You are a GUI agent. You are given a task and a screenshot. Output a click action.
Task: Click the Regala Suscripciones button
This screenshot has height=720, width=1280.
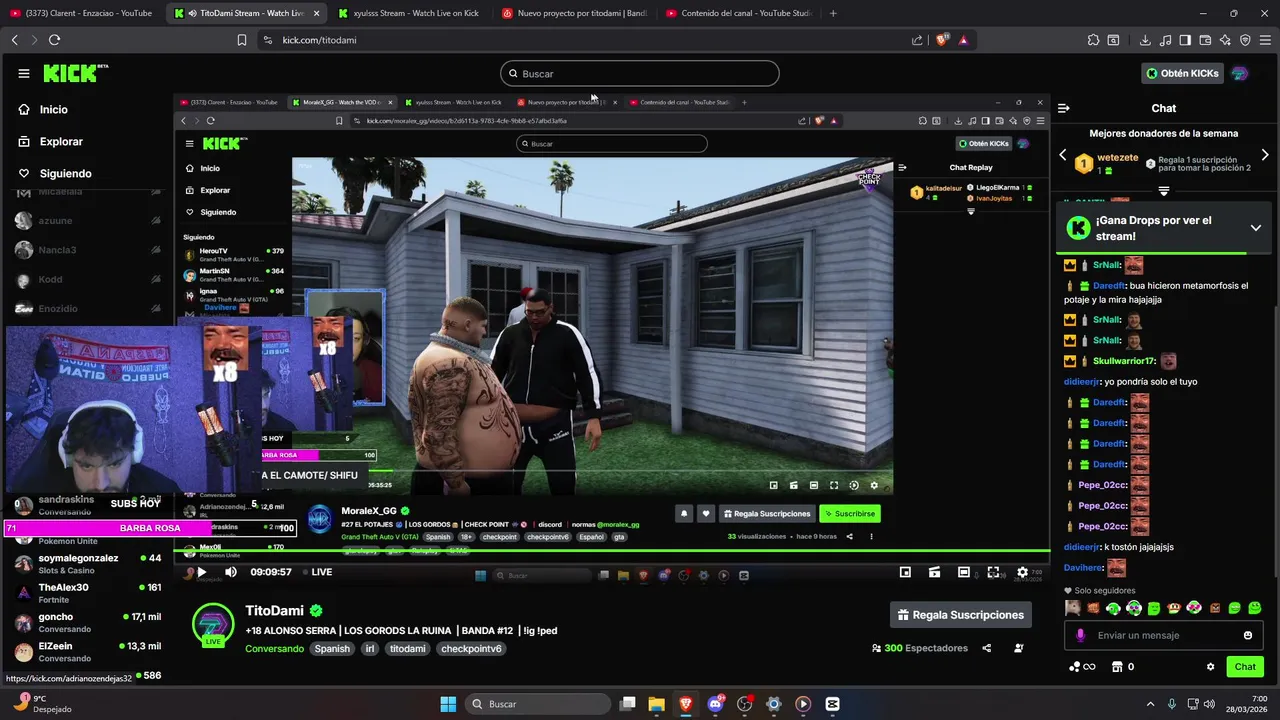961,615
